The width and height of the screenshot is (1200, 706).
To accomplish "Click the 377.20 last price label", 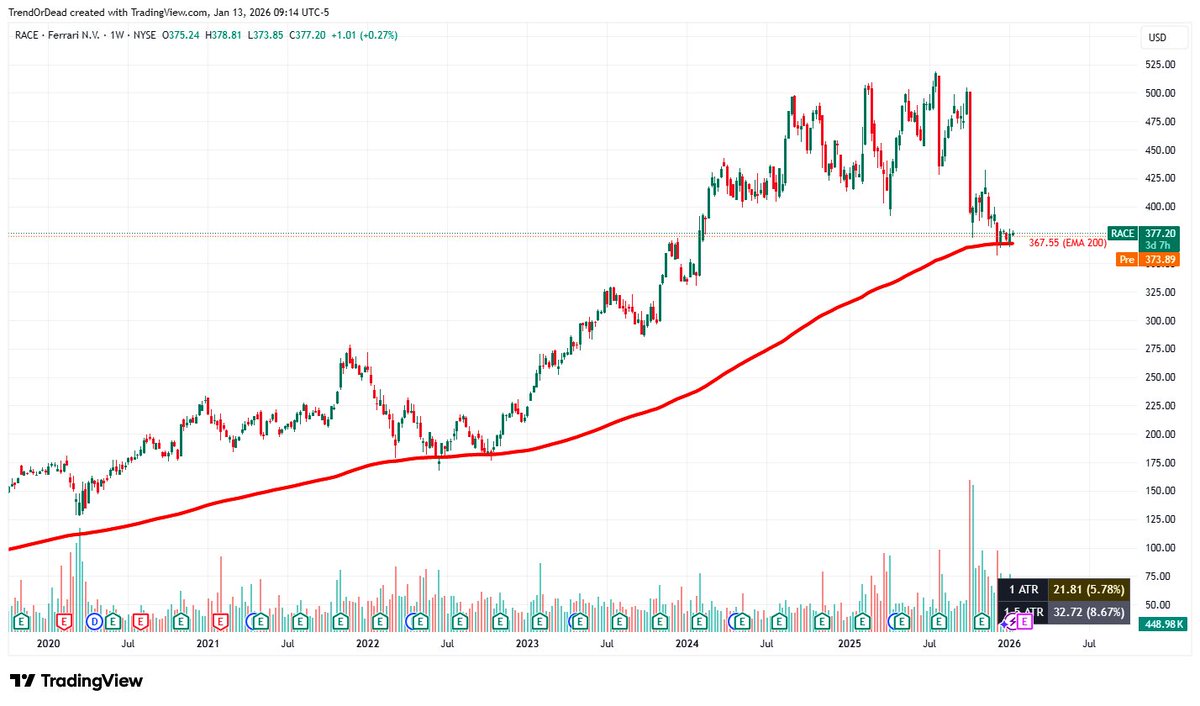I will click(x=1160, y=233).
